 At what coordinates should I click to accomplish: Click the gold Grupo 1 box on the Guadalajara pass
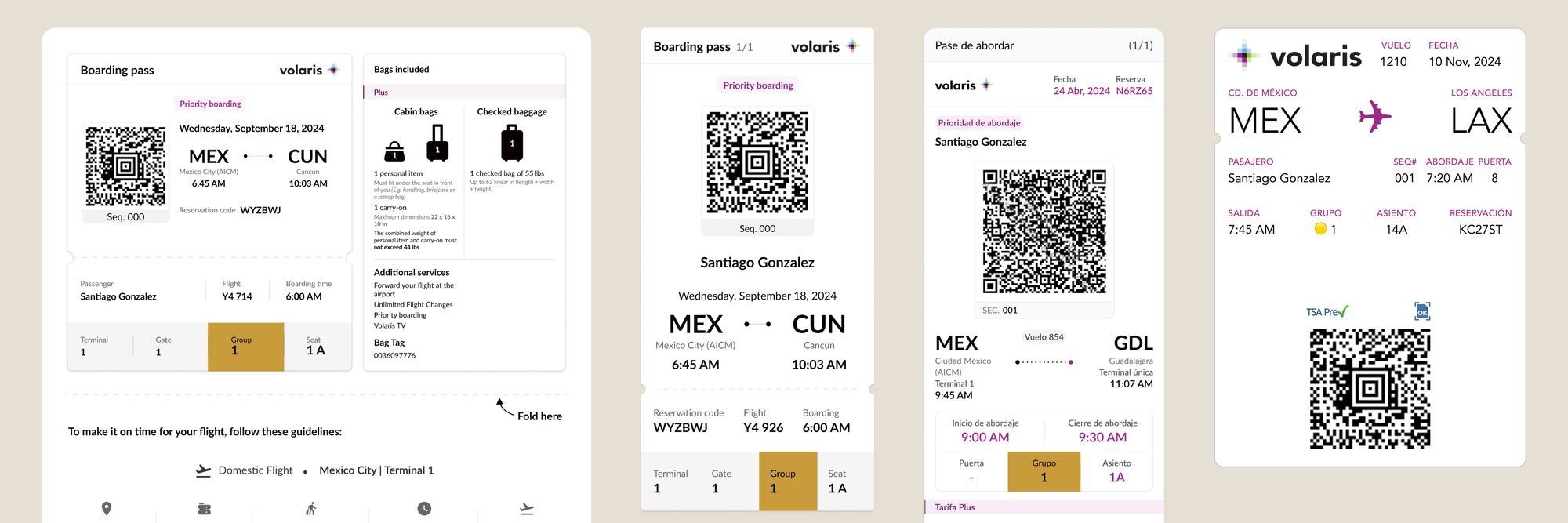1044,471
